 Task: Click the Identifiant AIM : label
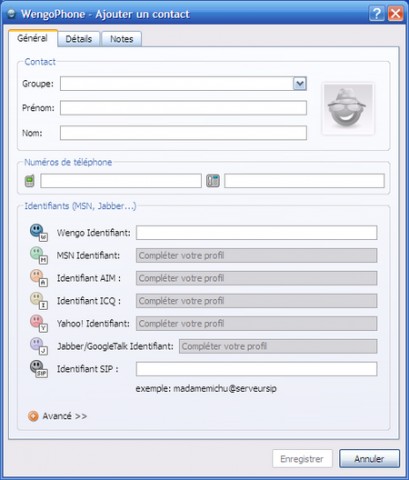click(x=89, y=278)
